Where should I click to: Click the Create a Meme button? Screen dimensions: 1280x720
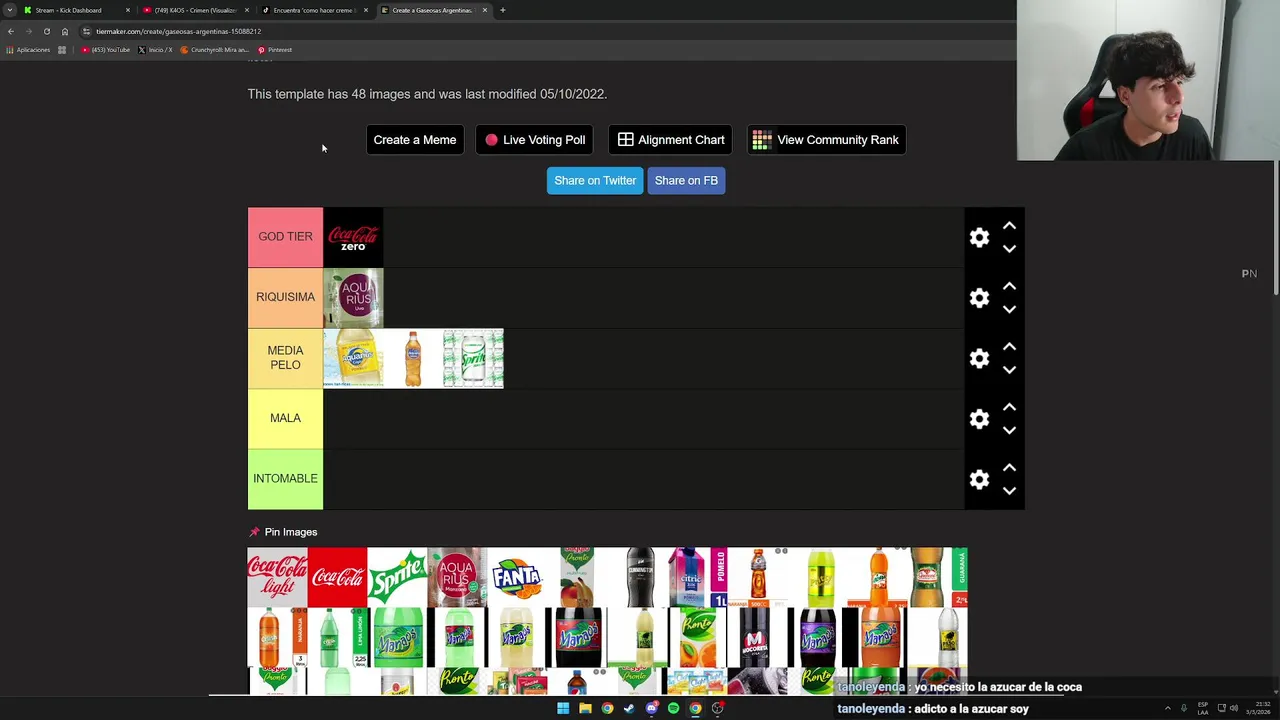(414, 140)
